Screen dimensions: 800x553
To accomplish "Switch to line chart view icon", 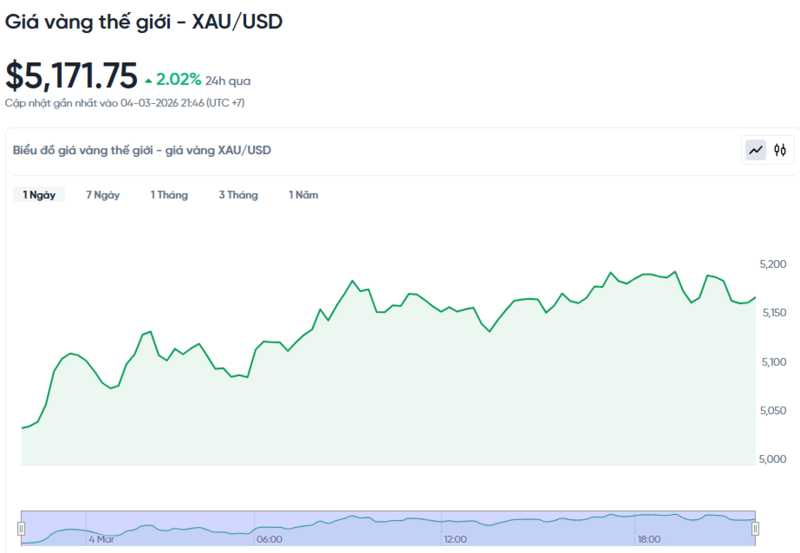I will (x=756, y=151).
